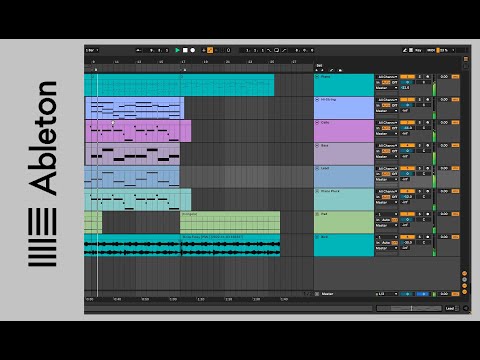Open the MIDI map mode
Screen dimensions: 480x360
click(431, 50)
